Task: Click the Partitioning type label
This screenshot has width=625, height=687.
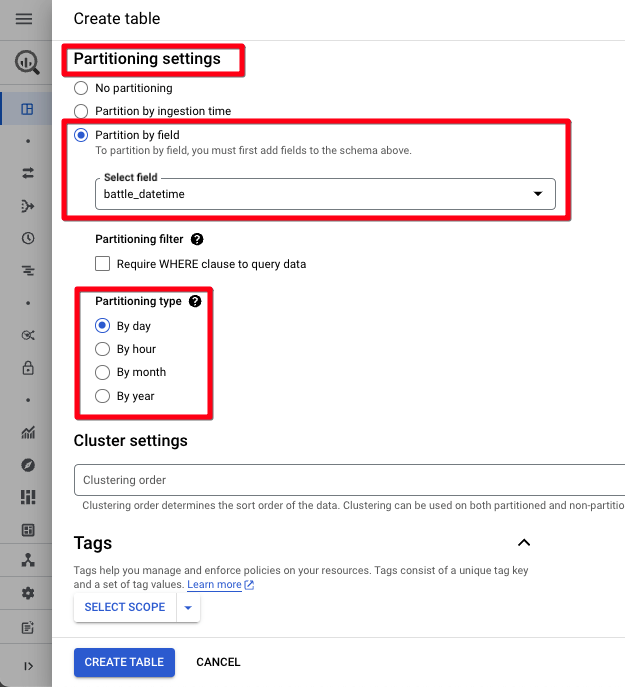Action: (138, 301)
